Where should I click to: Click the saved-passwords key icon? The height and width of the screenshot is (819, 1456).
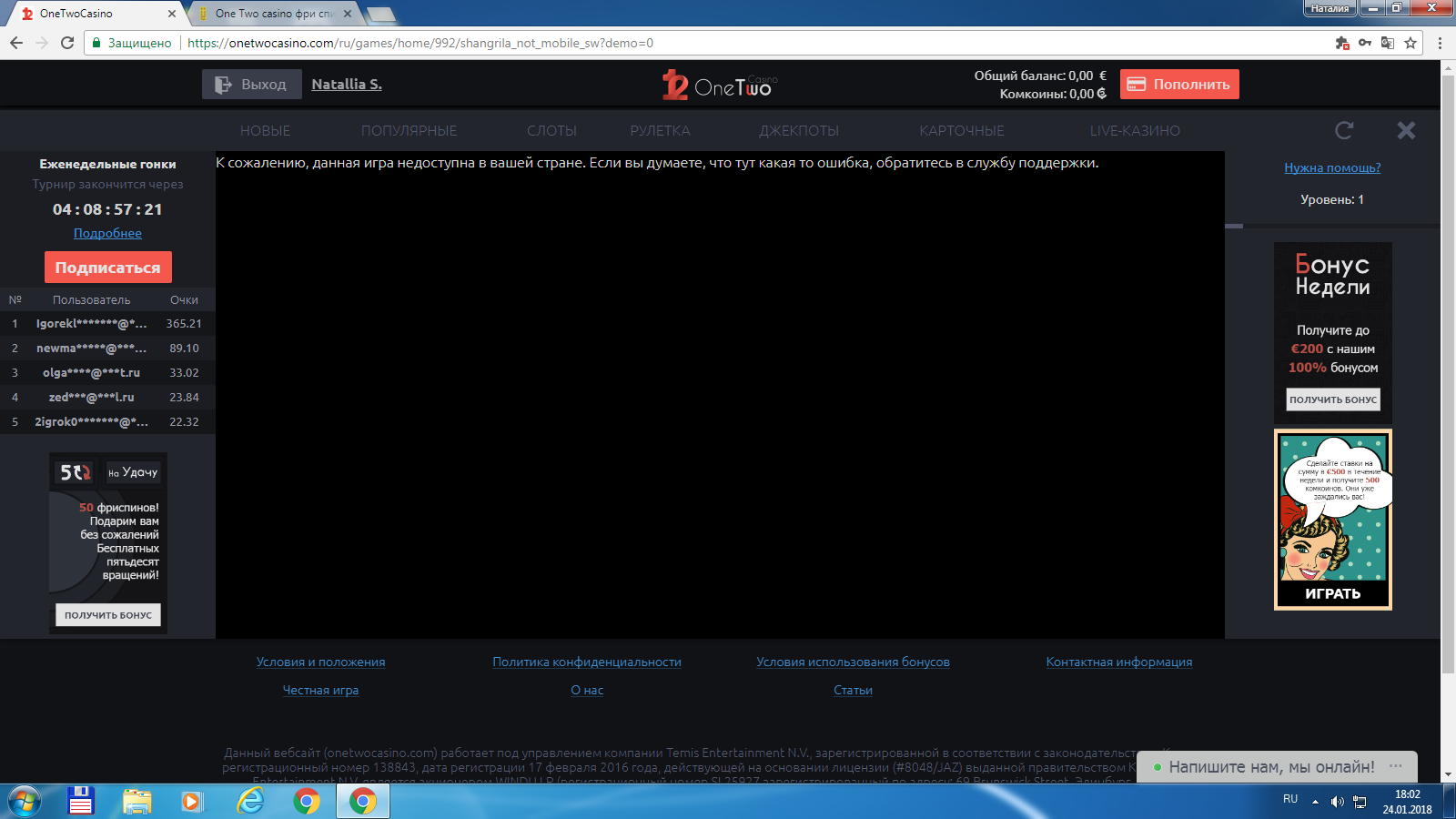click(x=1365, y=43)
